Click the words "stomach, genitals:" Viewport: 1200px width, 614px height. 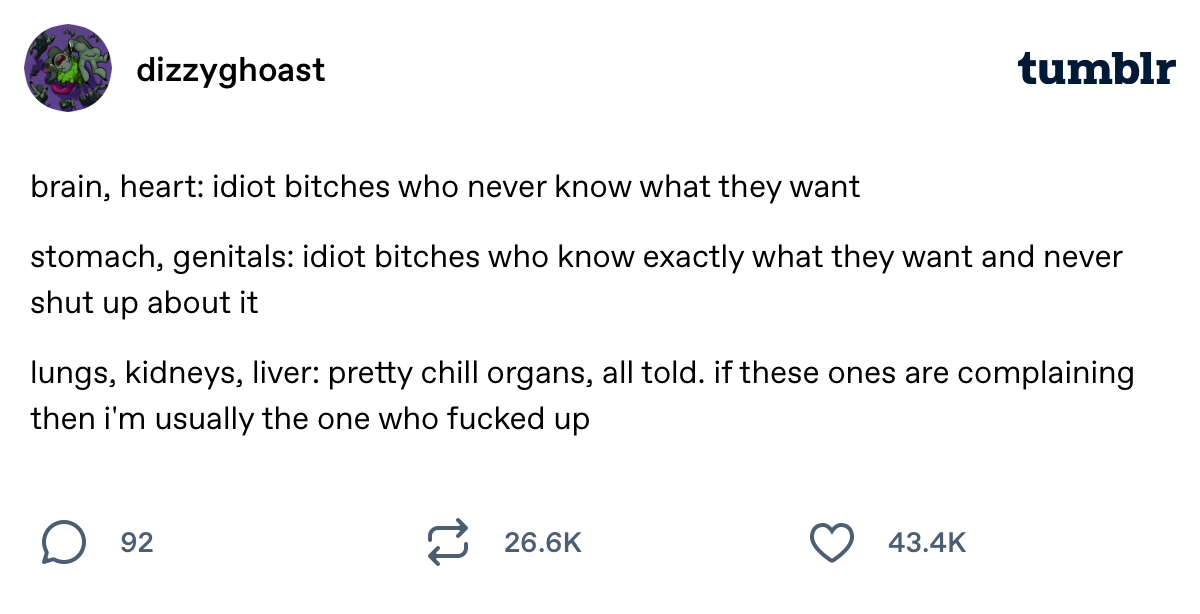pos(161,258)
